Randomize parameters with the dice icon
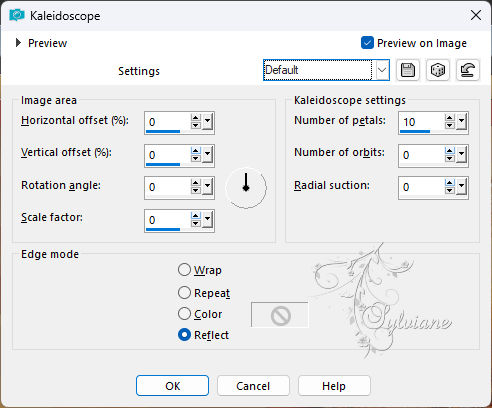This screenshot has height=408, width=492. point(437,70)
